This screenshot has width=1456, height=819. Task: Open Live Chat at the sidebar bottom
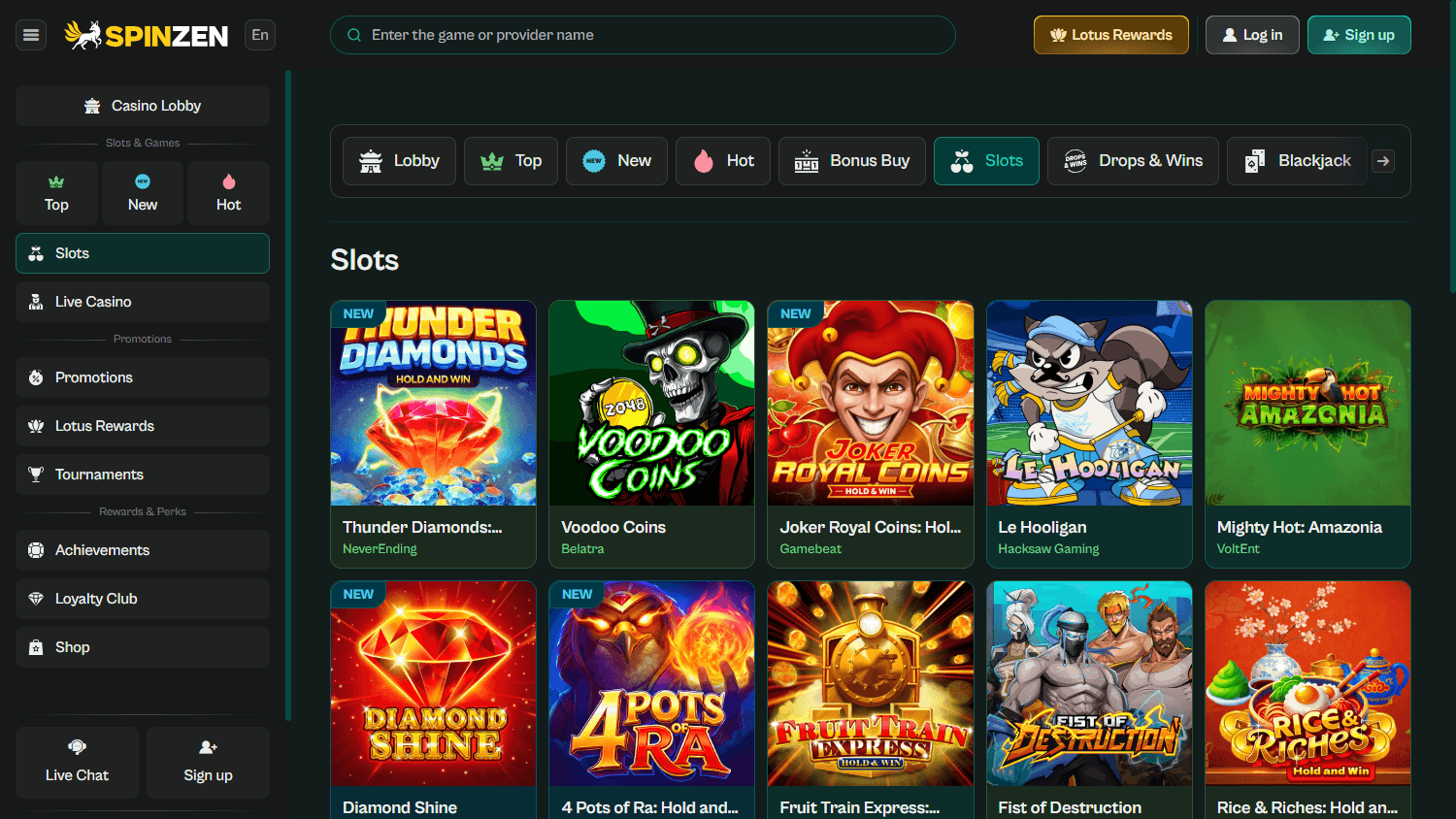77,763
